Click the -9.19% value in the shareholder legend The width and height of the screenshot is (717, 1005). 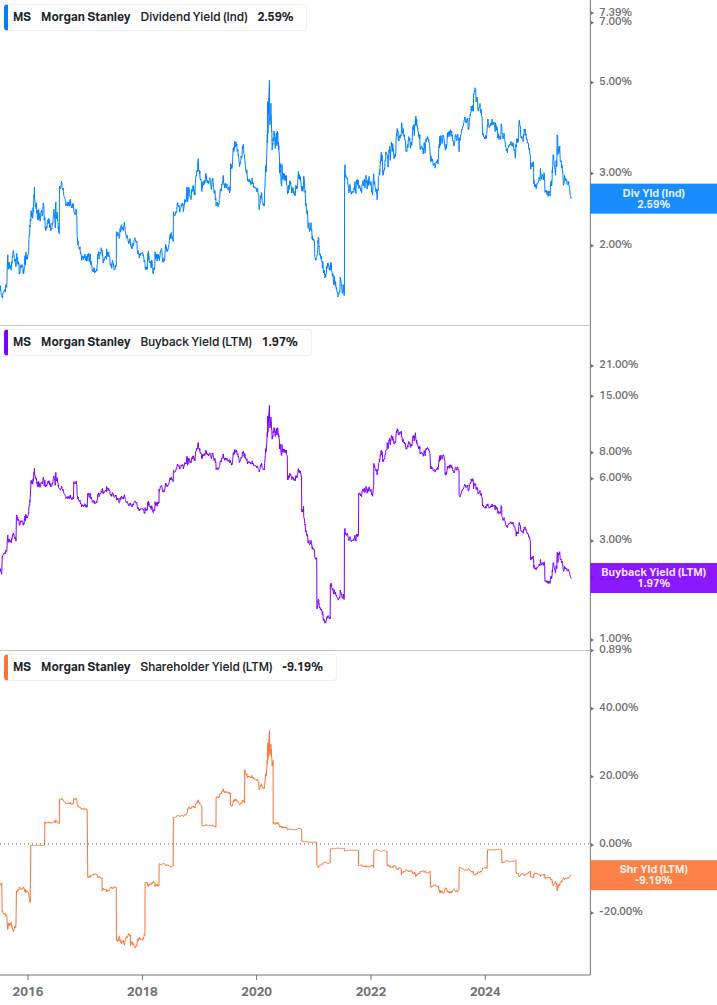coord(302,667)
